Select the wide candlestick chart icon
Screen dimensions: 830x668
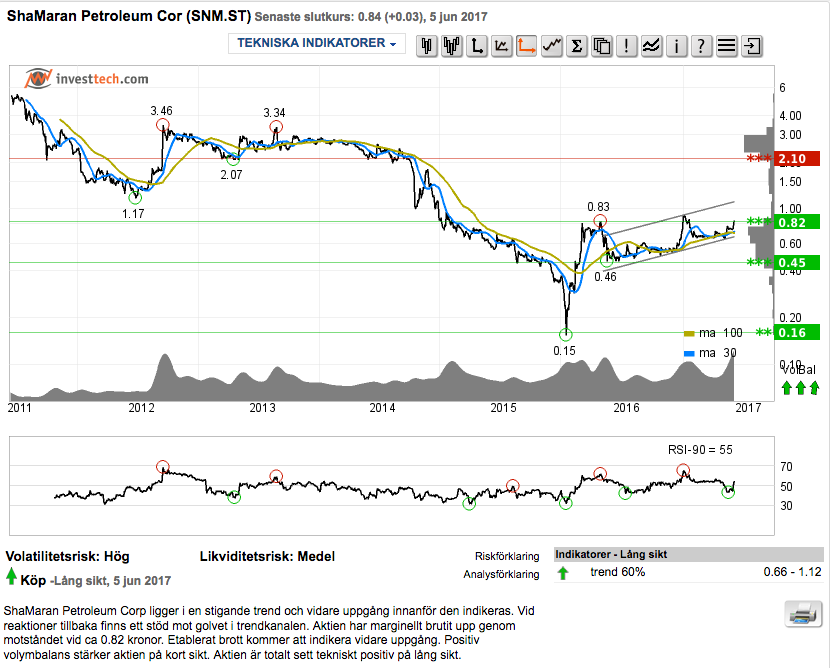pos(452,46)
